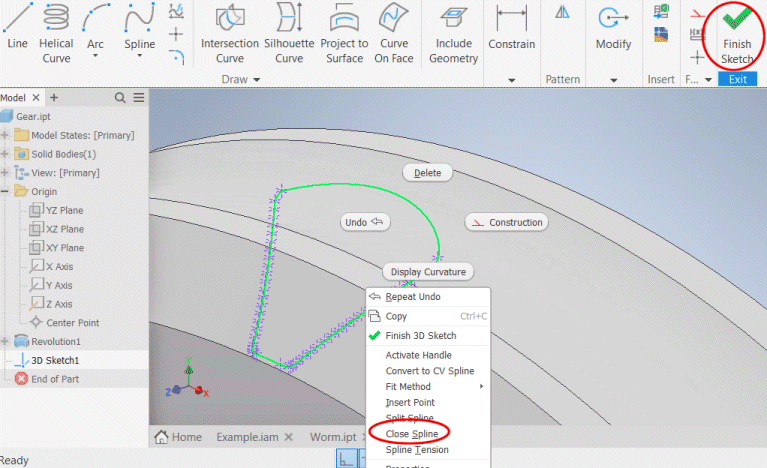Click the Equation Curve icon

[176, 11]
